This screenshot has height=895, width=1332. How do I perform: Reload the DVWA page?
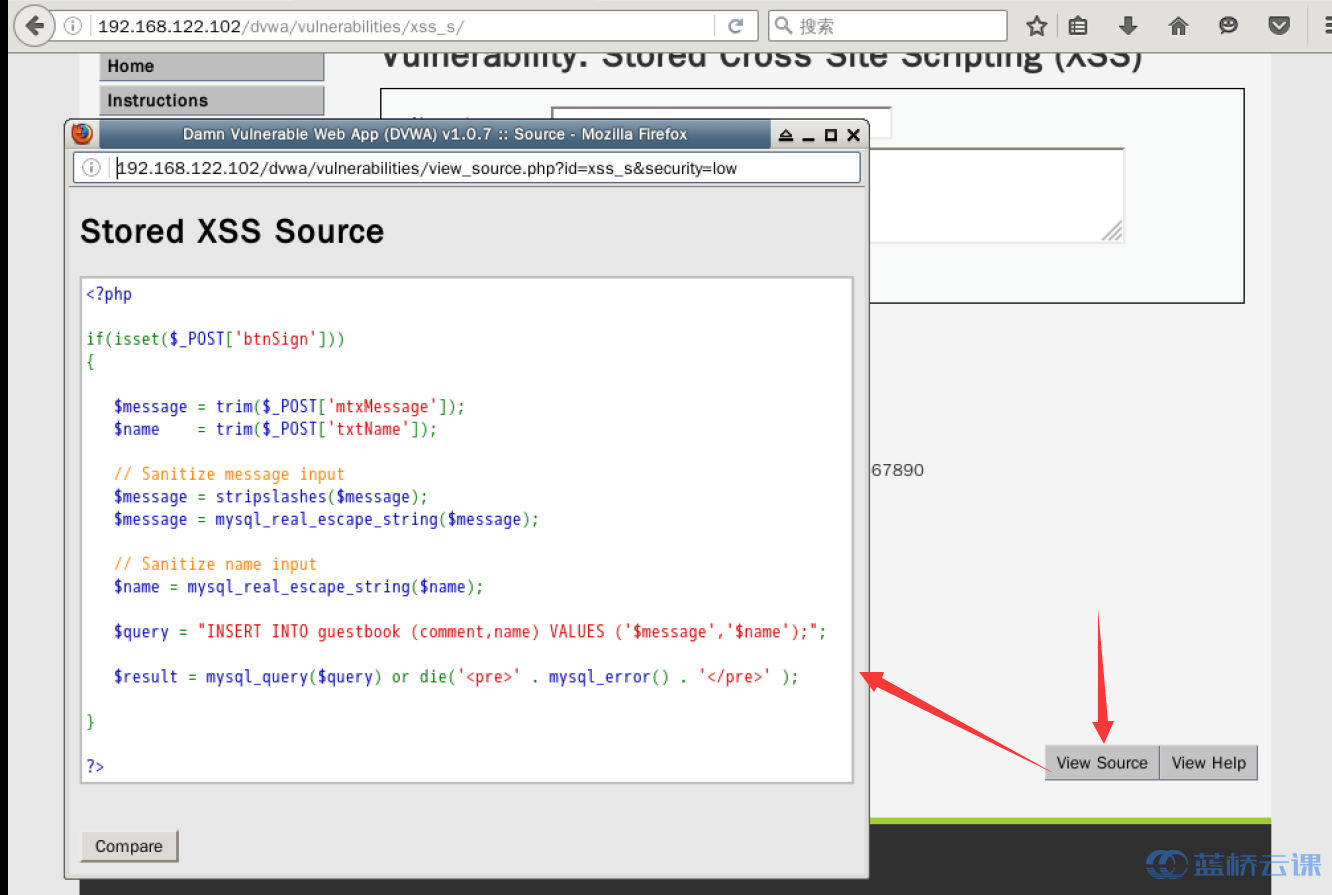pos(736,26)
